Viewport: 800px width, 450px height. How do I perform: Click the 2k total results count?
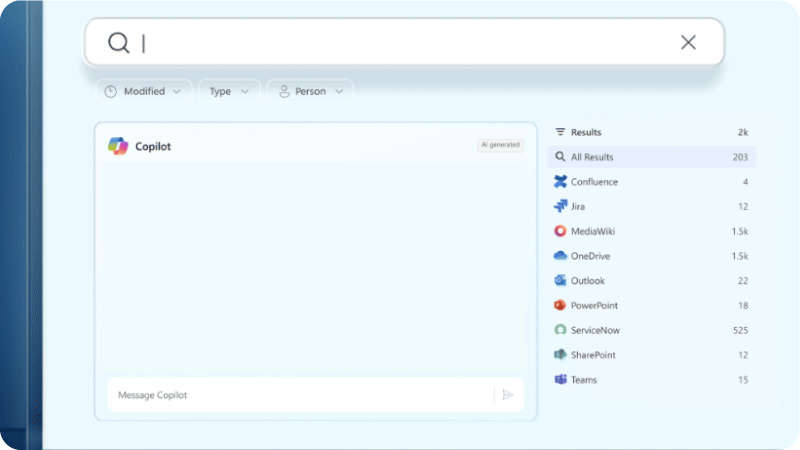coord(743,132)
